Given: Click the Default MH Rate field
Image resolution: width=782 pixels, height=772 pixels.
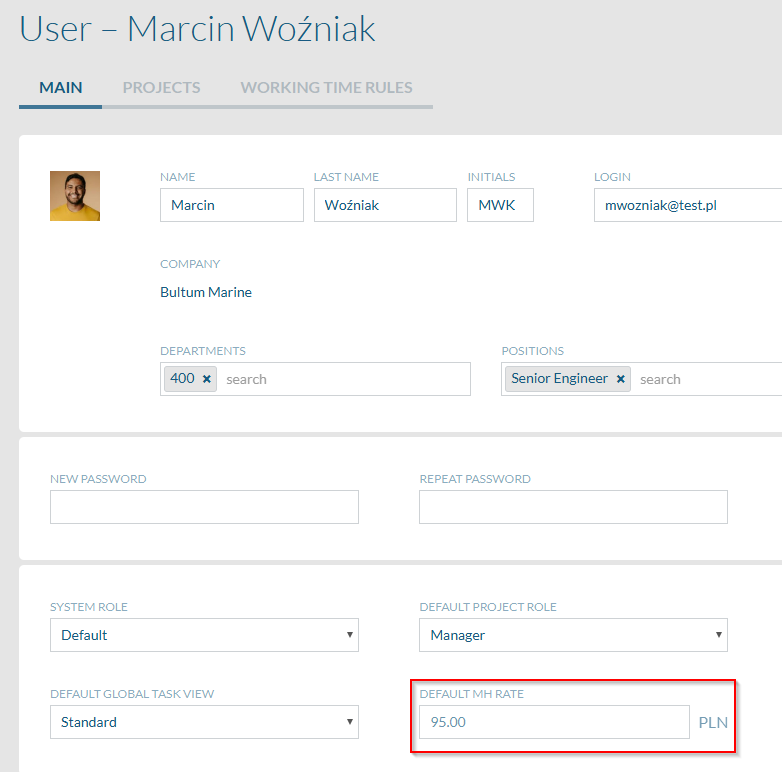Looking at the screenshot, I should 554,722.
